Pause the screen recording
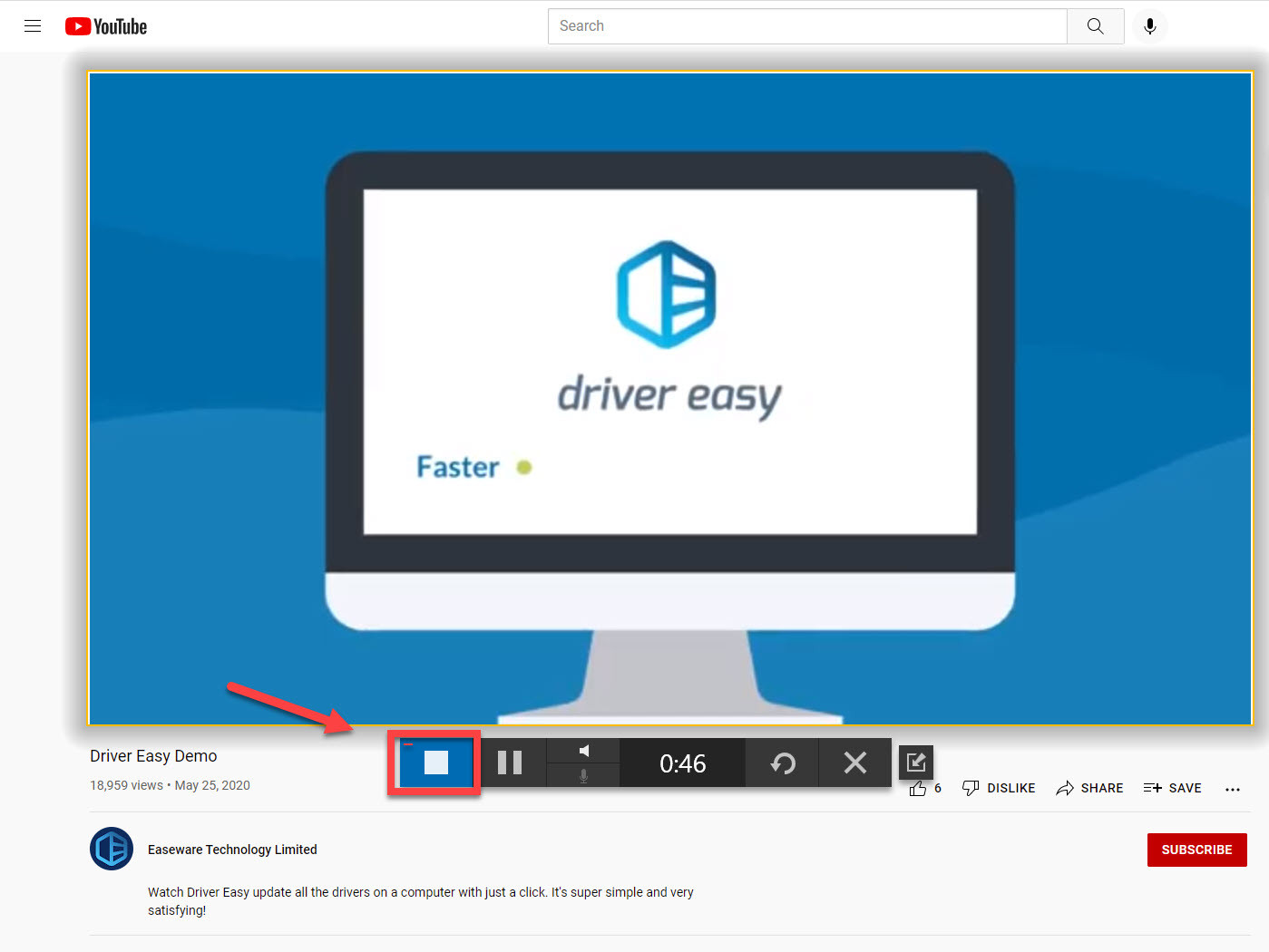Image resolution: width=1269 pixels, height=952 pixels. [x=510, y=763]
